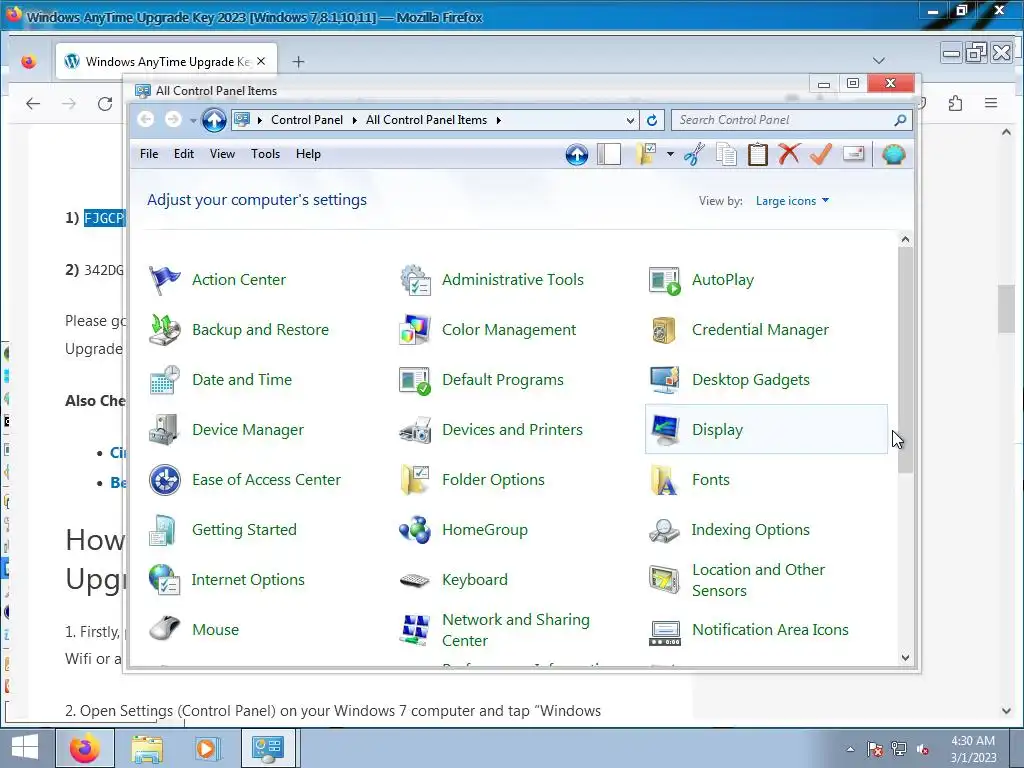The image size is (1024, 768).
Task: Click the toolbar Up arrow icon
Action: click(577, 155)
